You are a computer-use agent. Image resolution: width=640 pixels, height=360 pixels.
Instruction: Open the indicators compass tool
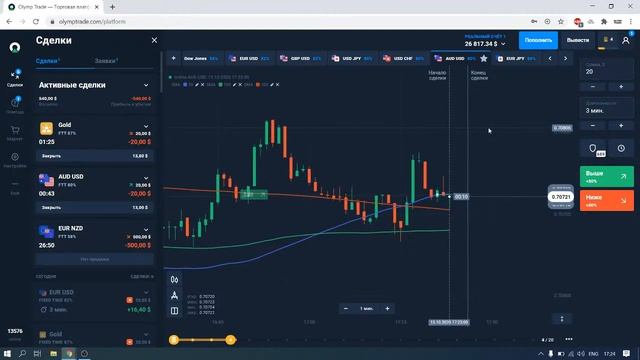click(174, 295)
